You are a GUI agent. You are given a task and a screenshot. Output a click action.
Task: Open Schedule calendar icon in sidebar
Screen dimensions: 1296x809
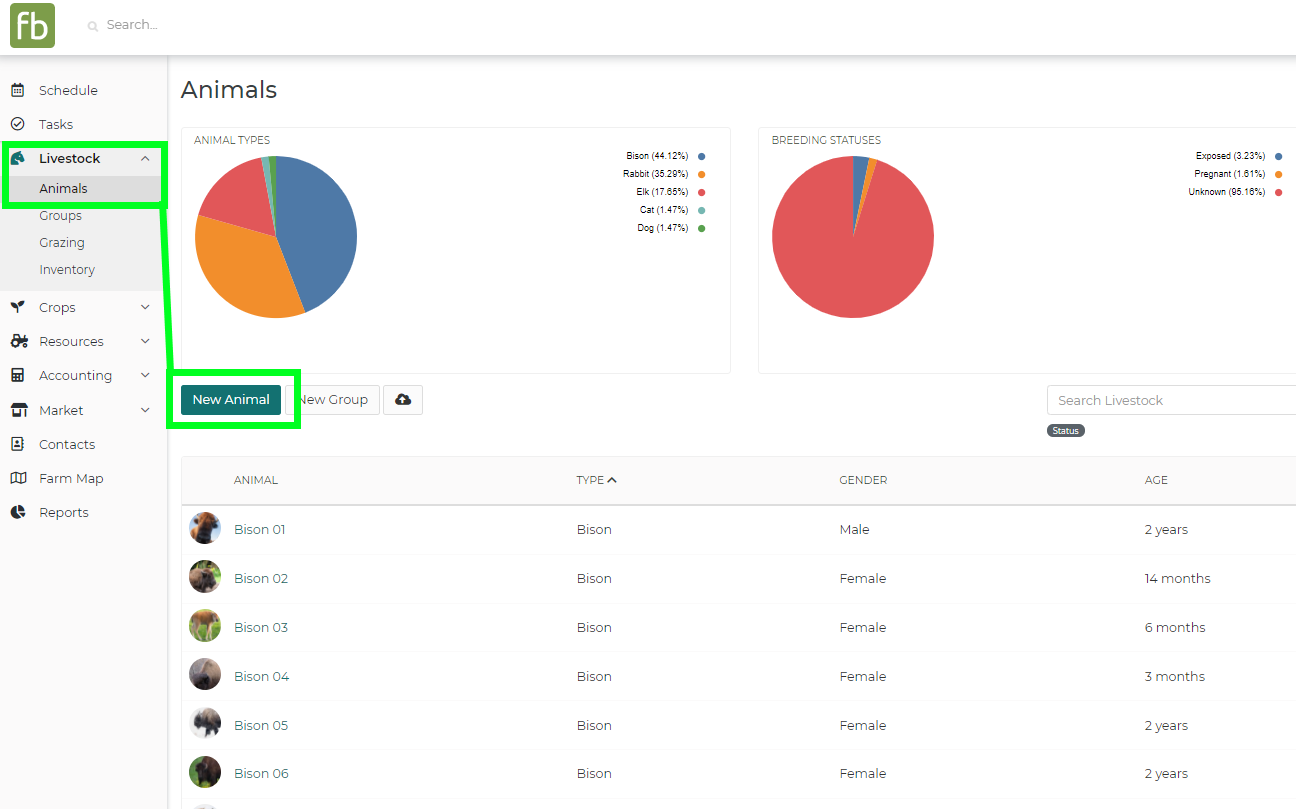[17, 90]
